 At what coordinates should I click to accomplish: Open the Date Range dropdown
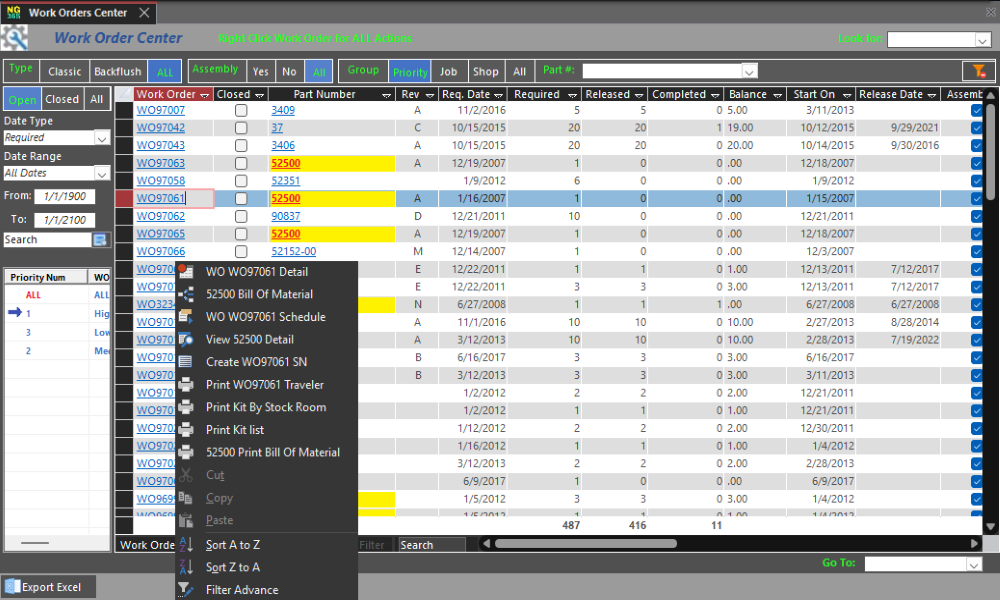tap(101, 173)
